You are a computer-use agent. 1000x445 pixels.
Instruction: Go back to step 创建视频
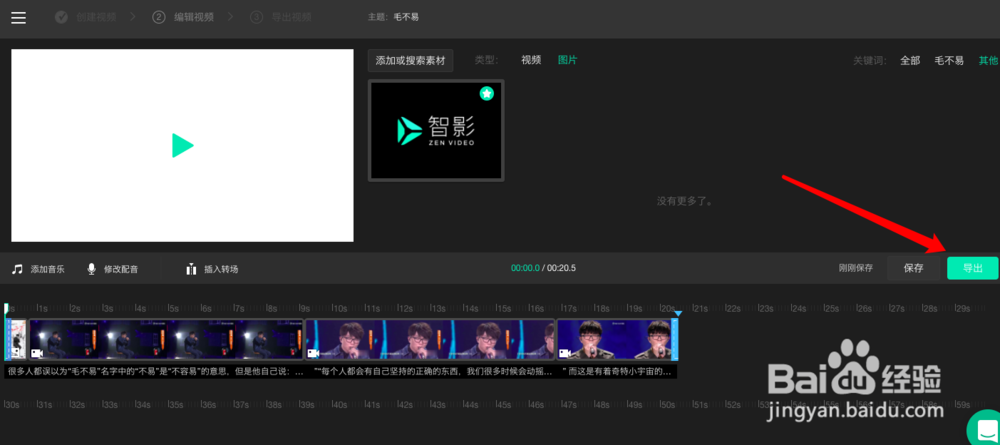96,17
